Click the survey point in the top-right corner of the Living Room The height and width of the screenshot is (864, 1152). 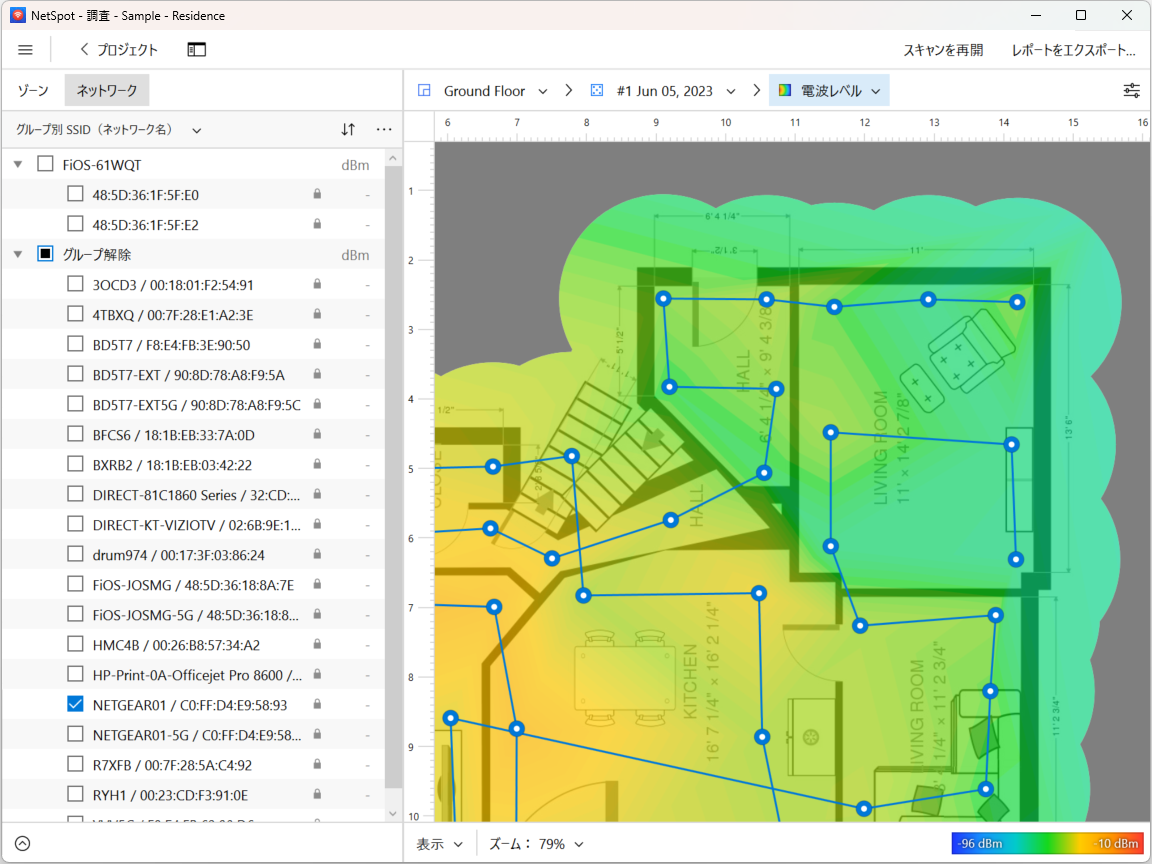(1017, 302)
